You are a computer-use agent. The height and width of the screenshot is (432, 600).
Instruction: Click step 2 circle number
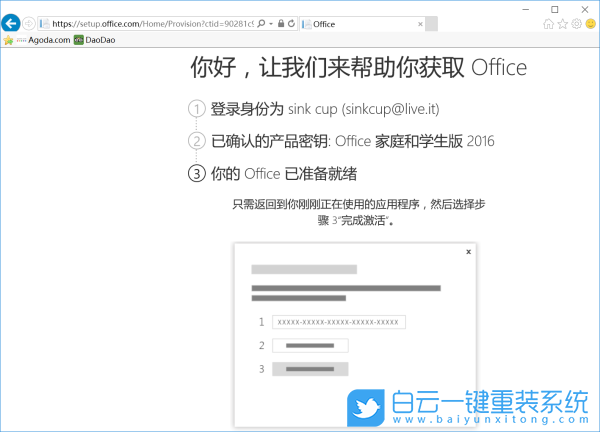pyautogui.click(x=197, y=141)
